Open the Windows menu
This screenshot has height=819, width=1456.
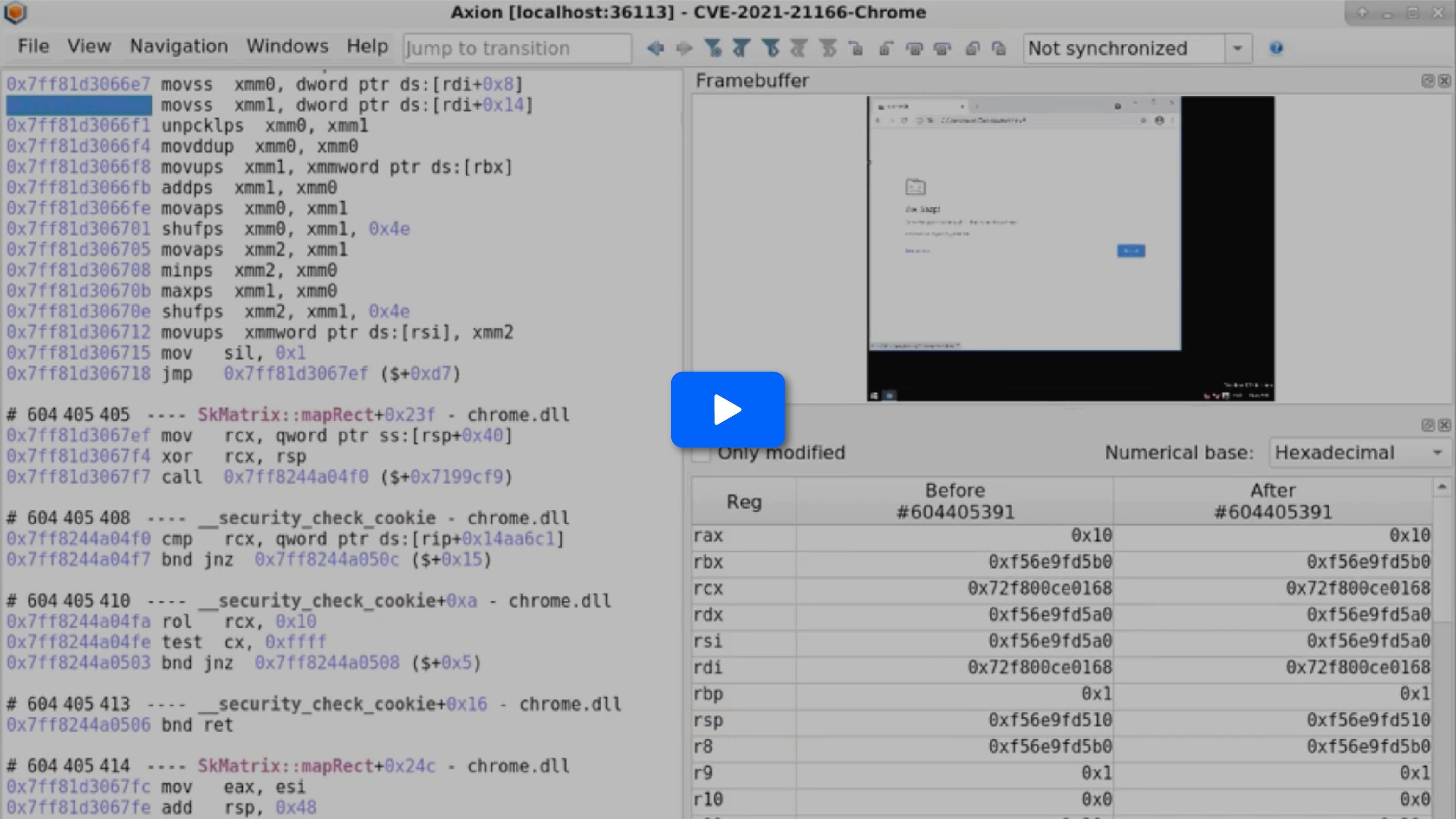click(287, 46)
